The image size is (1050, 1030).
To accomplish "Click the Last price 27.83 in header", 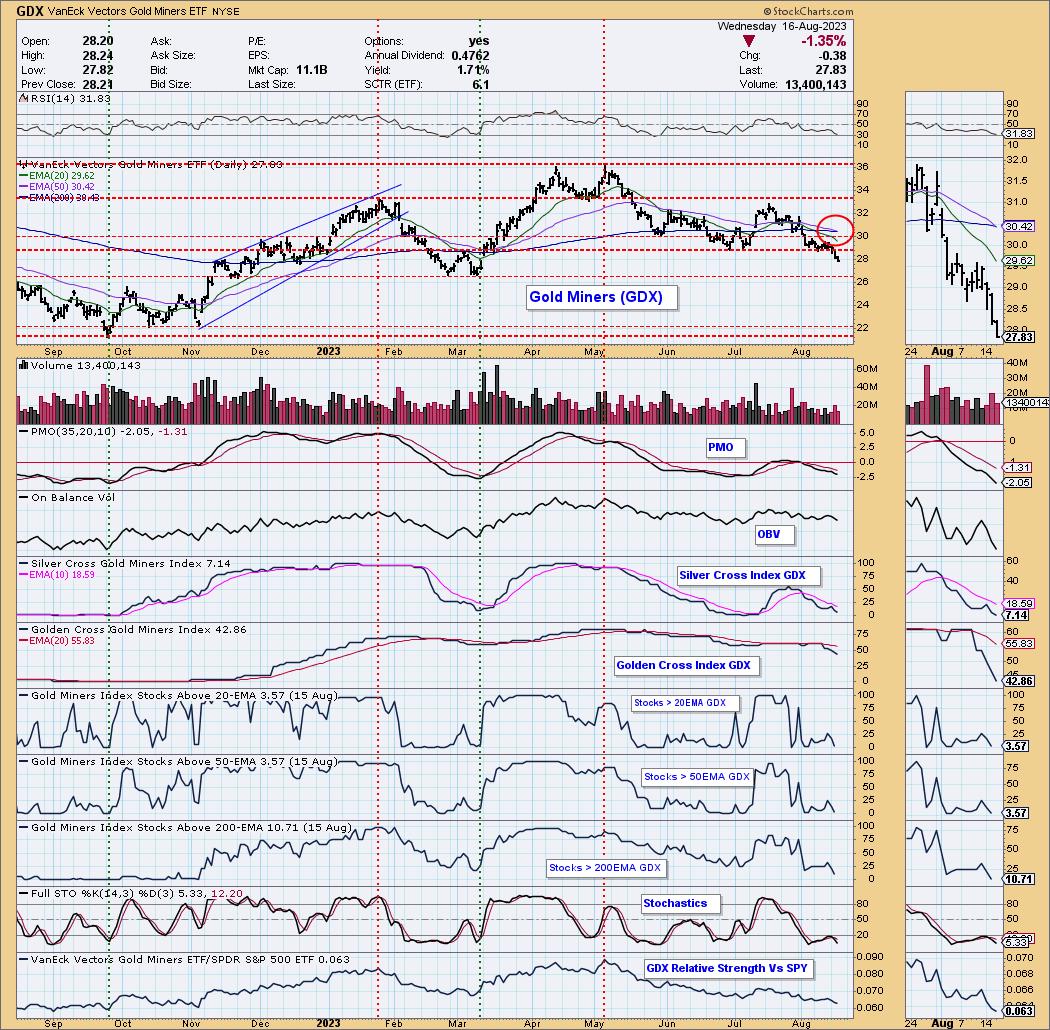I will coord(832,70).
